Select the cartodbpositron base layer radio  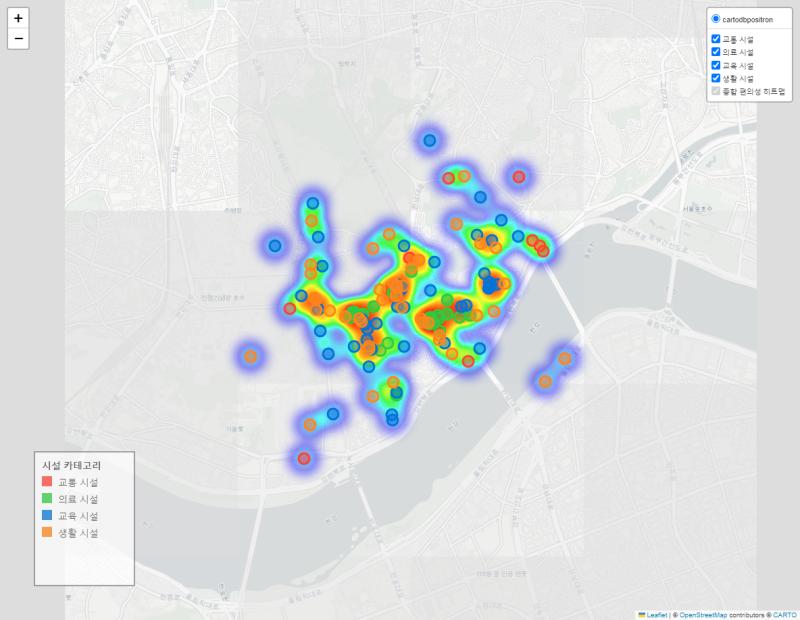(x=716, y=19)
